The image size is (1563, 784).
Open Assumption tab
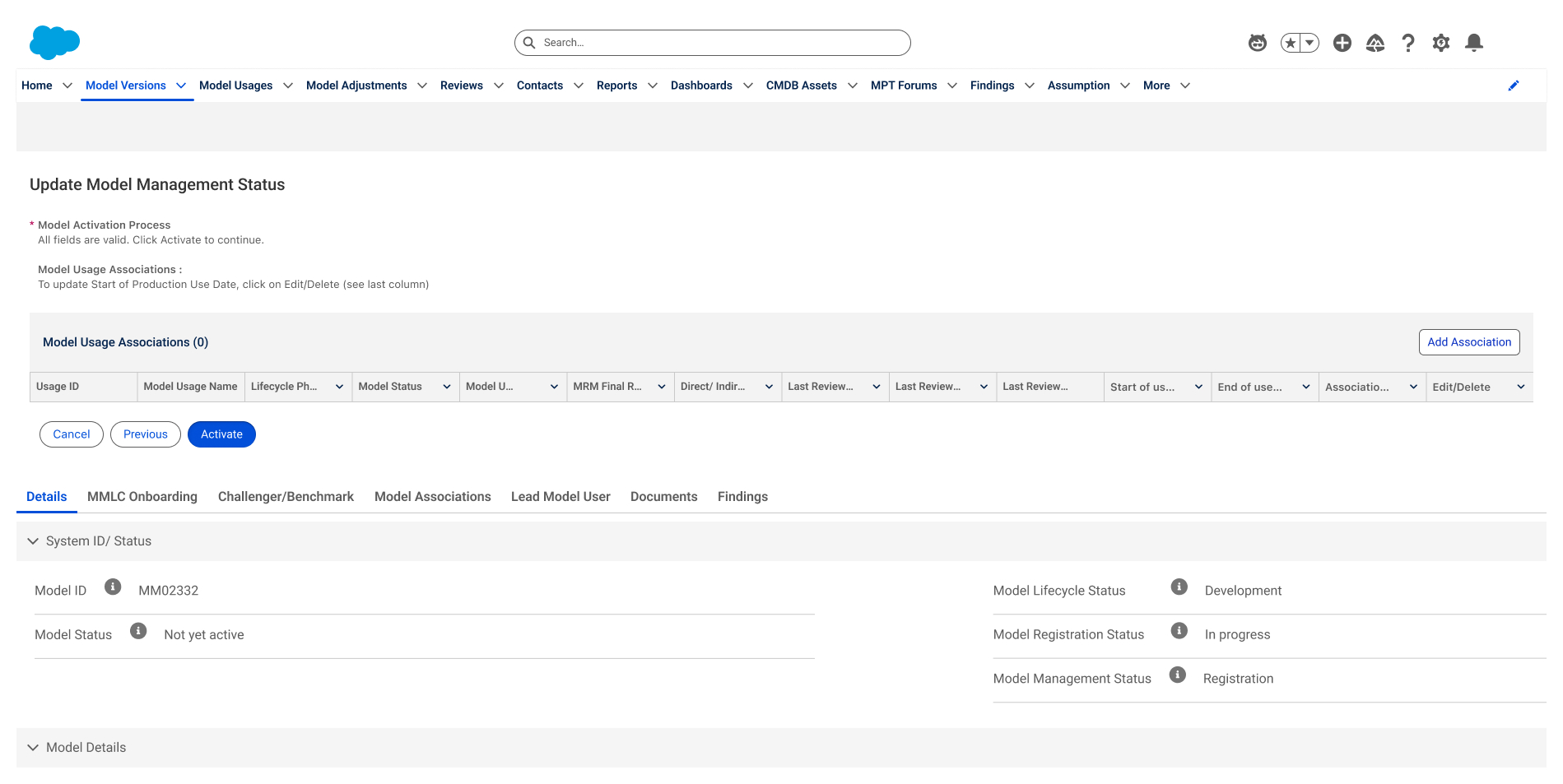tap(1079, 86)
